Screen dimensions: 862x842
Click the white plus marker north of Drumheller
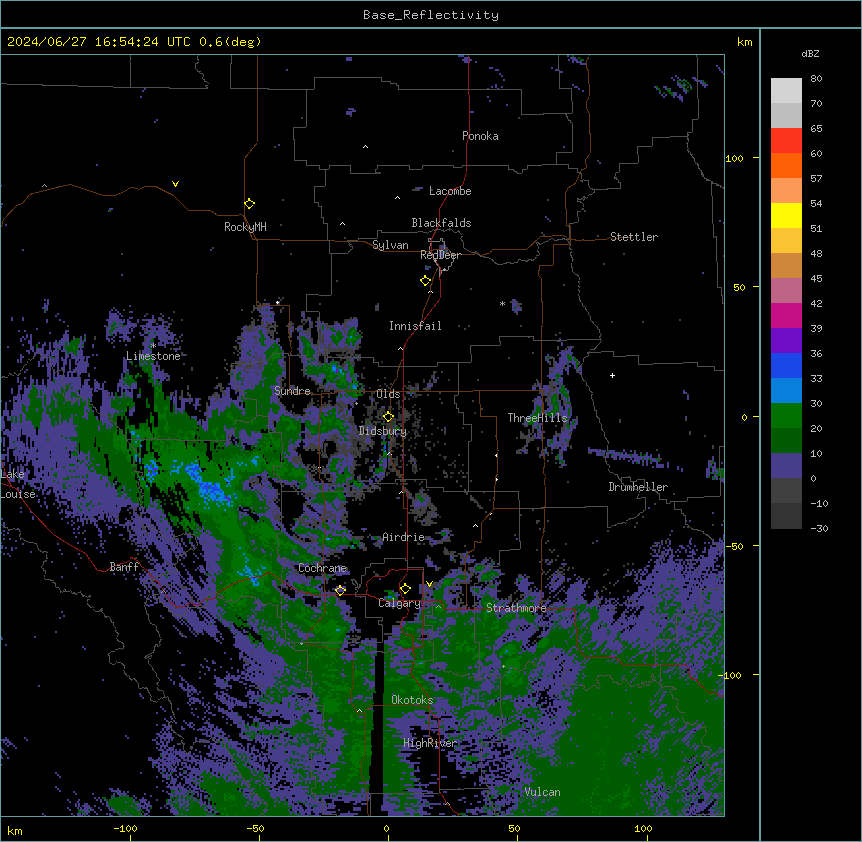coord(612,375)
